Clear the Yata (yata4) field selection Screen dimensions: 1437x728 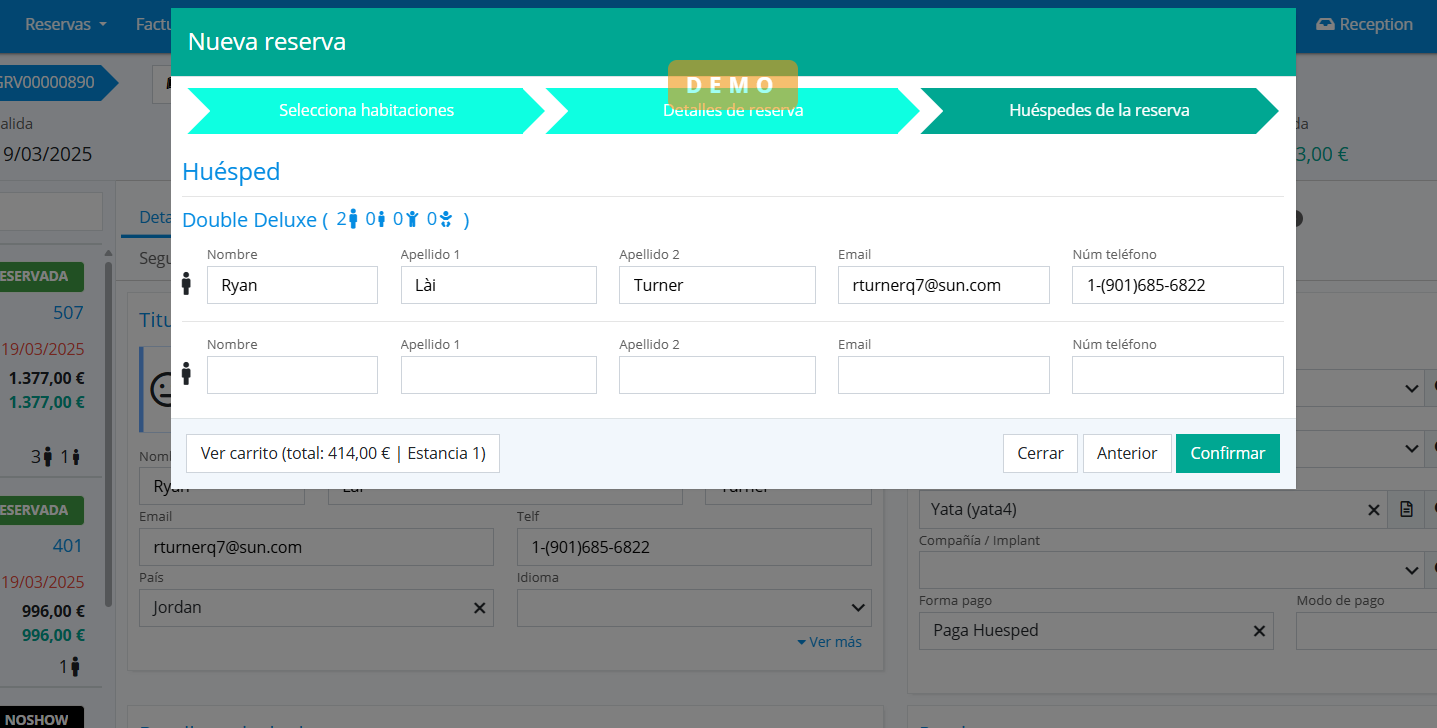[1373, 510]
